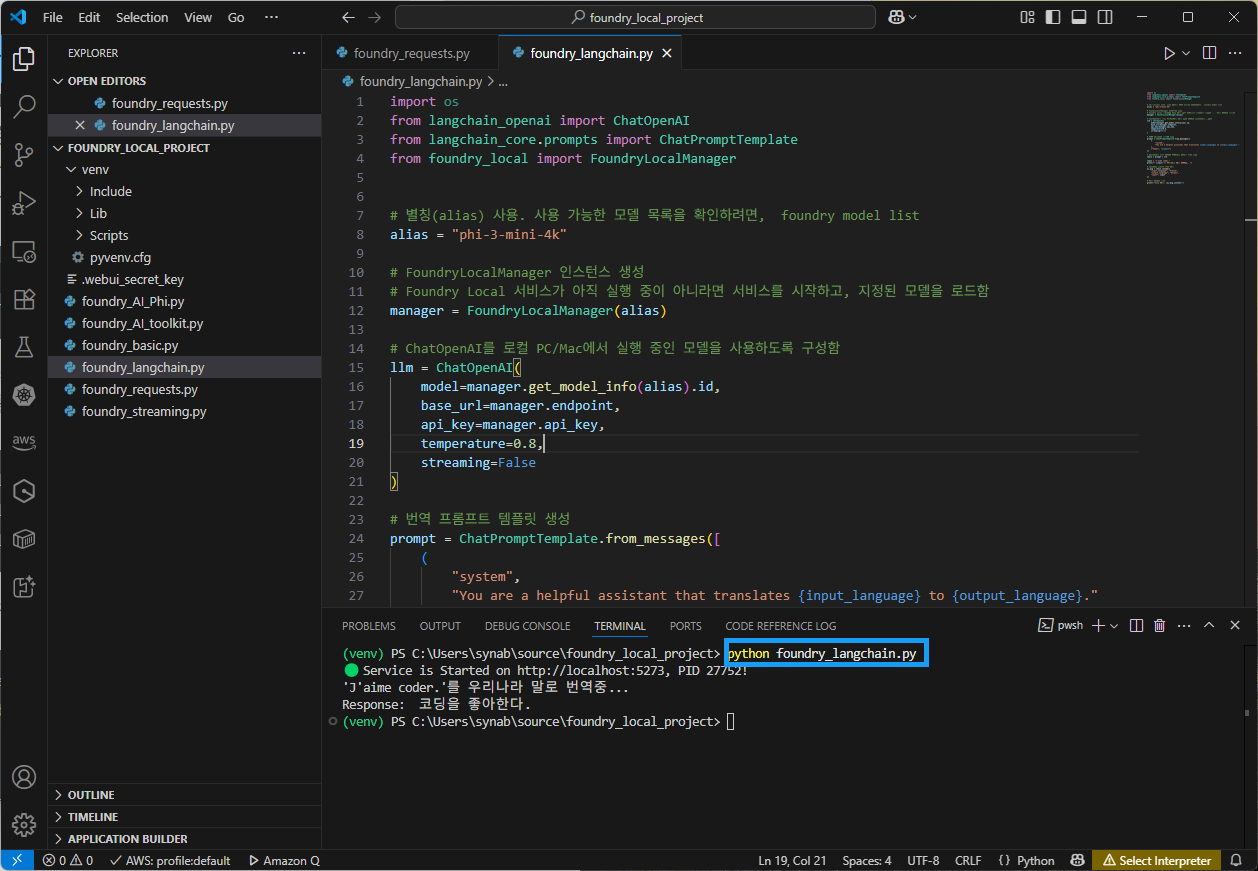The height and width of the screenshot is (871, 1258).
Task: Maximize the terminal panel size
Action: pos(1208,626)
